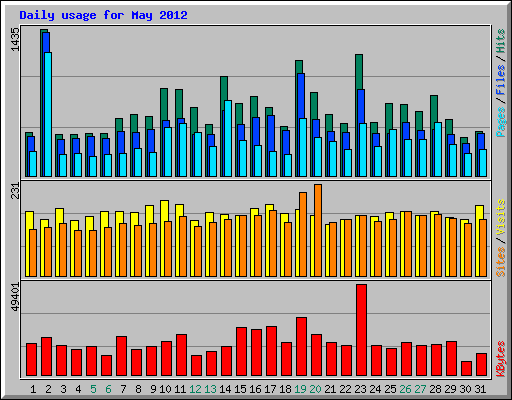Viewport: 512px width, 400px height.
Task: Click the Pages legend label
Action: click(x=501, y=122)
